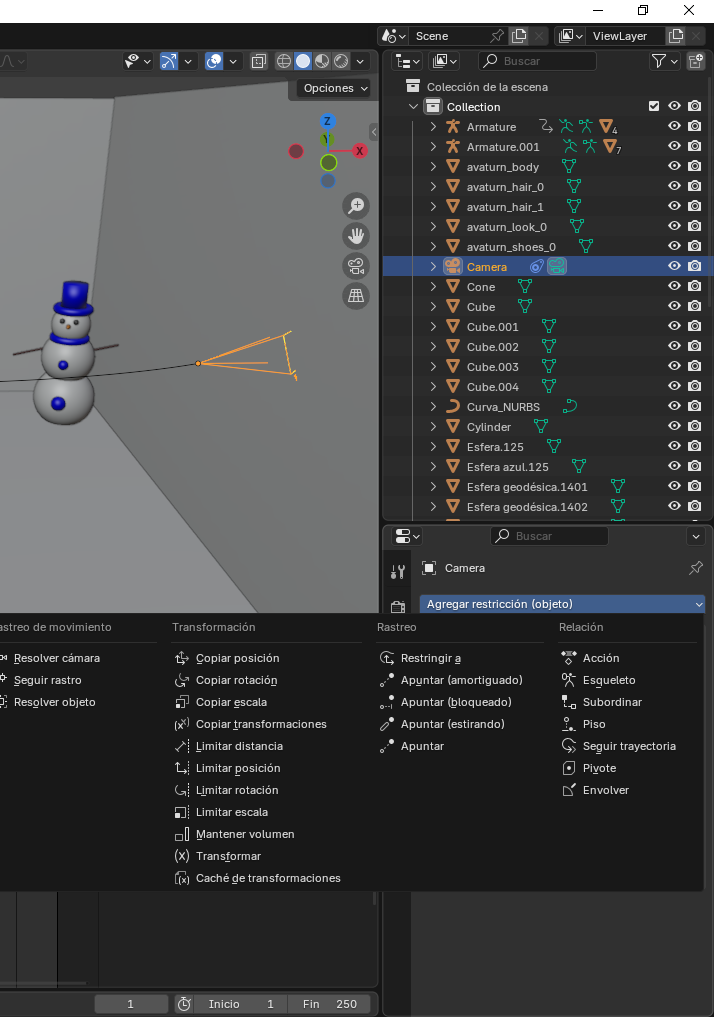Choose Copiar rotación constraint
714x1017 pixels.
(x=237, y=680)
